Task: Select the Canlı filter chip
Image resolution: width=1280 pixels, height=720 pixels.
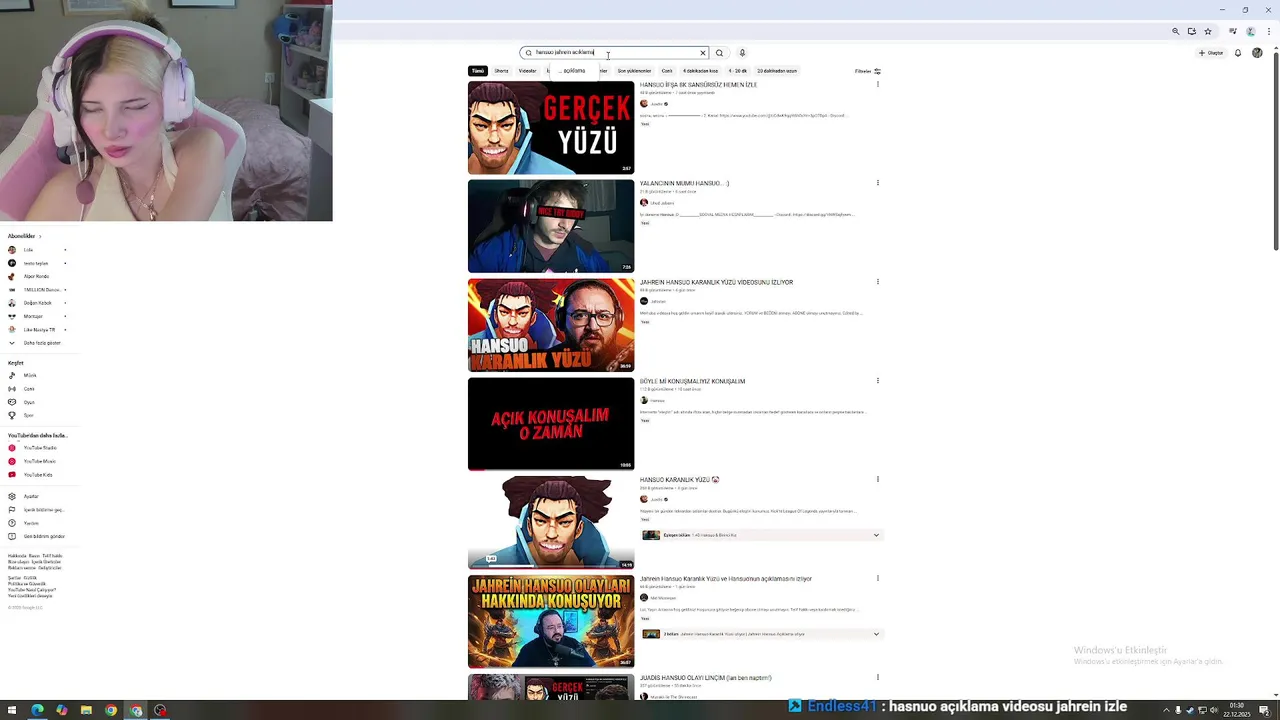Action: (667, 71)
